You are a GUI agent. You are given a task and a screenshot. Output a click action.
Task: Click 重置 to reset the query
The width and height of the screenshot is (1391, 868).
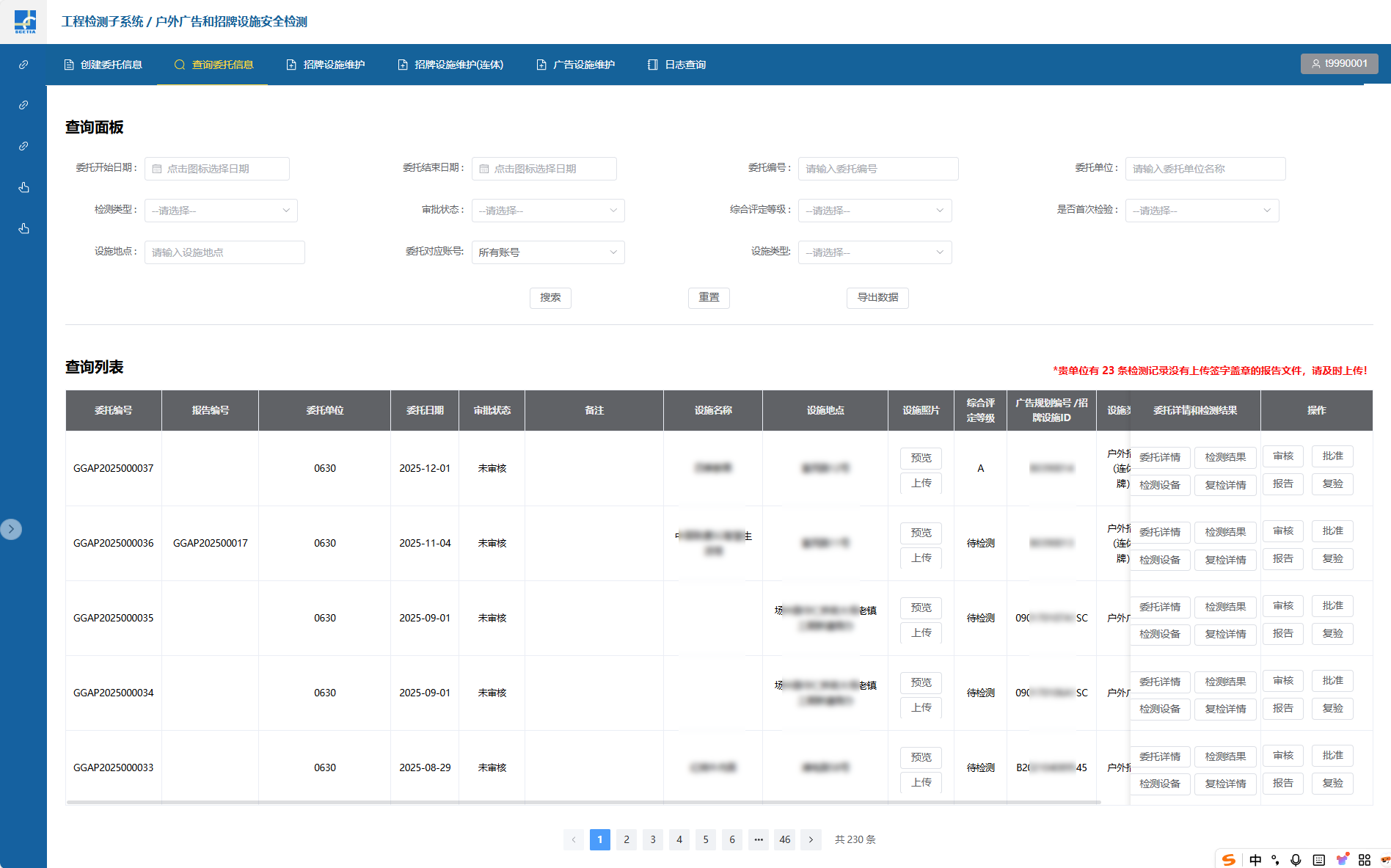(709, 297)
